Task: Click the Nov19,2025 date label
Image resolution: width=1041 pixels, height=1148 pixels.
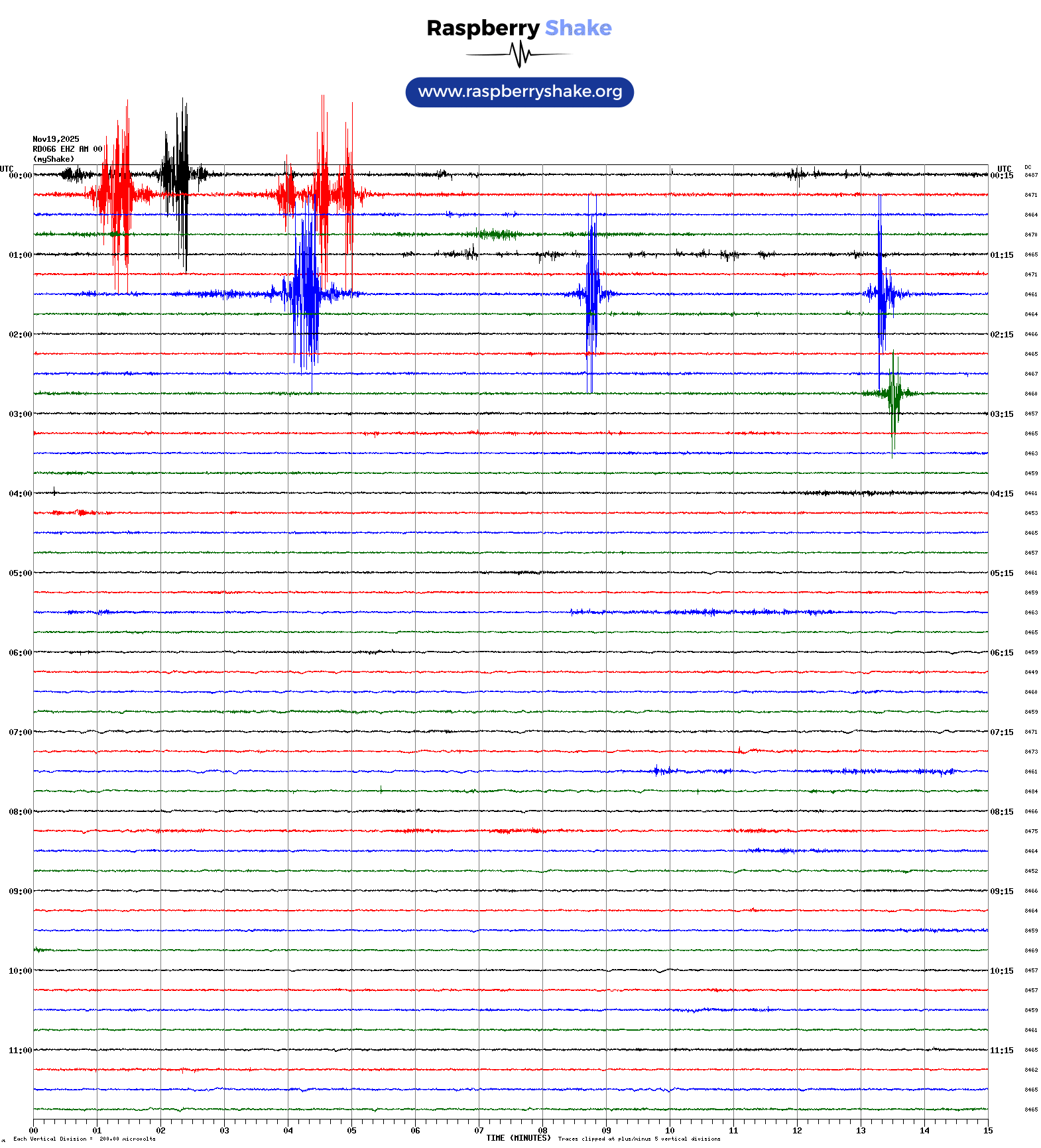Action: 56,139
